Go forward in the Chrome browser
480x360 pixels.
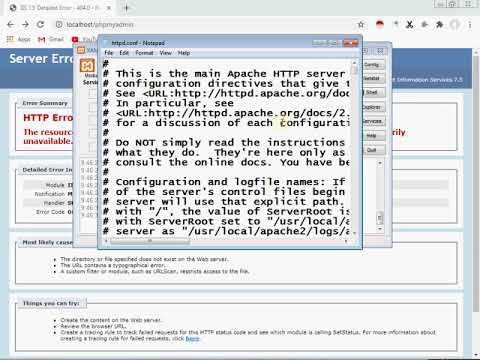(25, 24)
